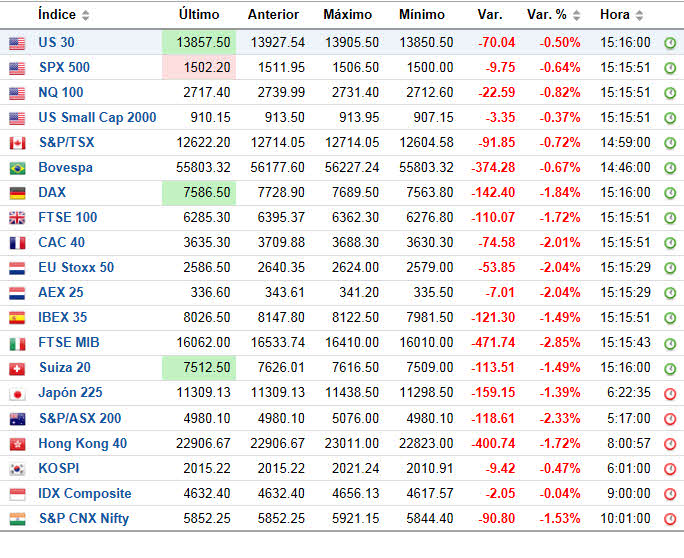The height and width of the screenshot is (558, 684).
Task: Click the Swiss flag beside Suiza 20
Action: click(17, 368)
